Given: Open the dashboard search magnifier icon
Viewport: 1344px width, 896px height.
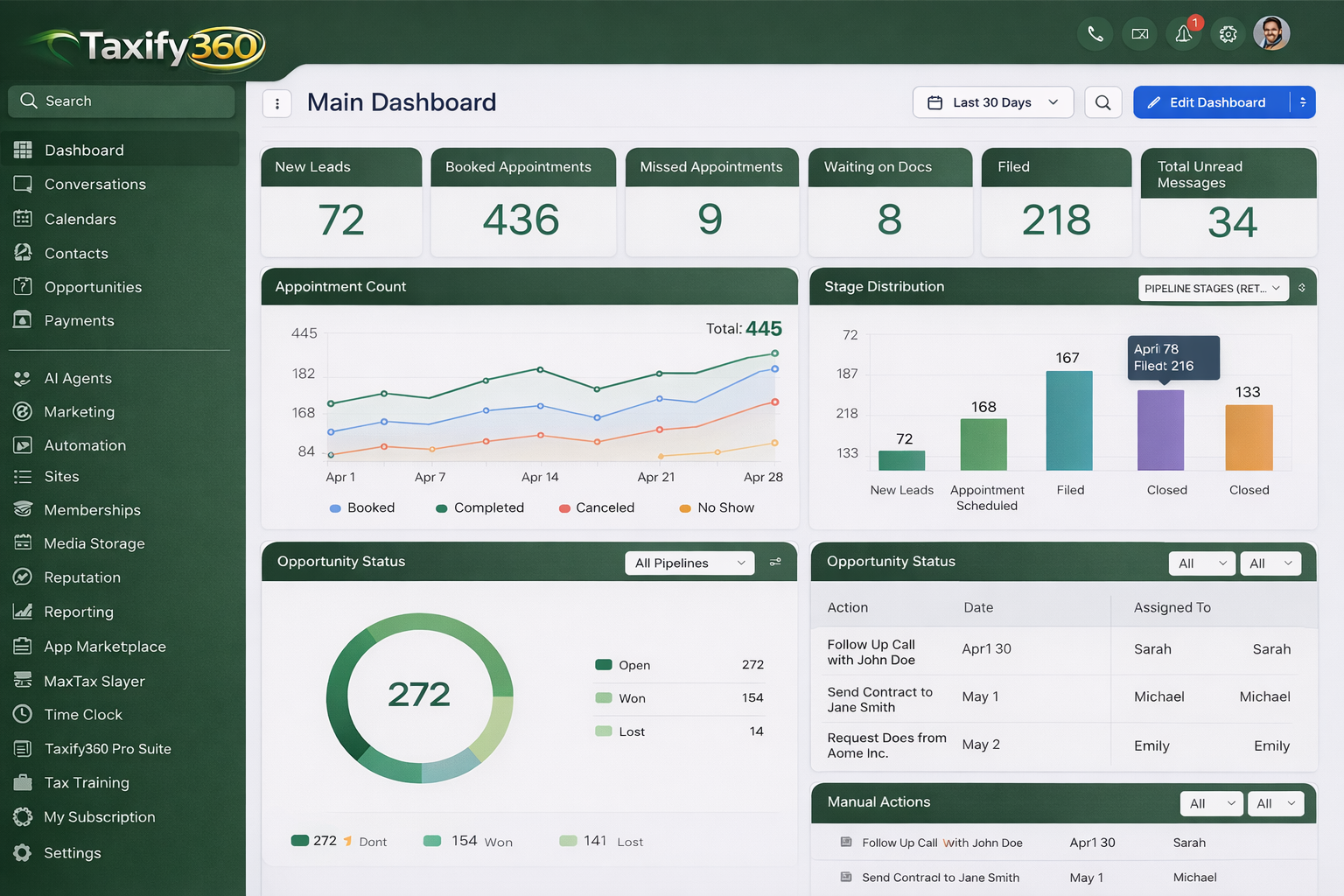Looking at the screenshot, I should (1102, 102).
